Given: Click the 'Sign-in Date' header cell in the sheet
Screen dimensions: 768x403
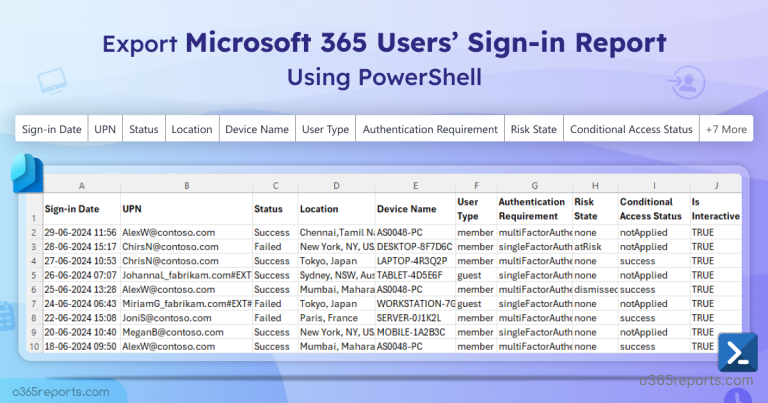Looking at the screenshot, I should (x=82, y=209).
